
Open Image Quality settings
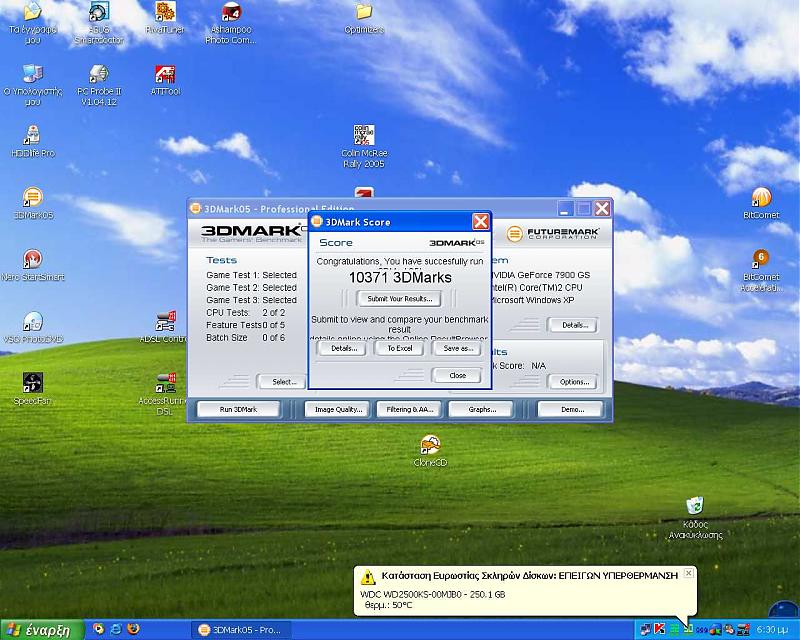coord(338,409)
